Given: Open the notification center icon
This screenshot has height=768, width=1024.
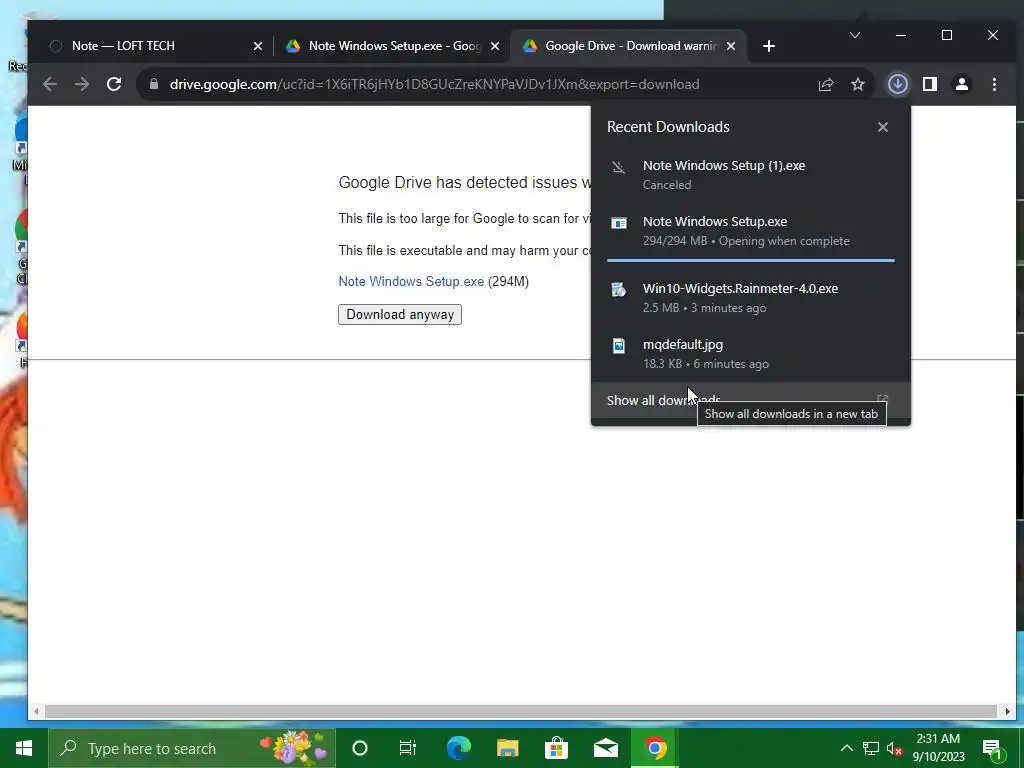Looking at the screenshot, I should pos(993,748).
